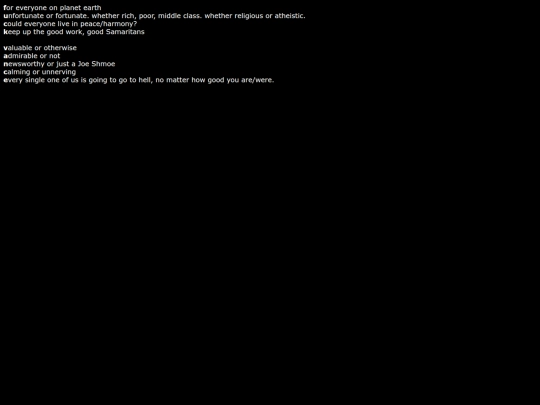
Task: Click the words 'religious or atheistic'
Action: 269,16
